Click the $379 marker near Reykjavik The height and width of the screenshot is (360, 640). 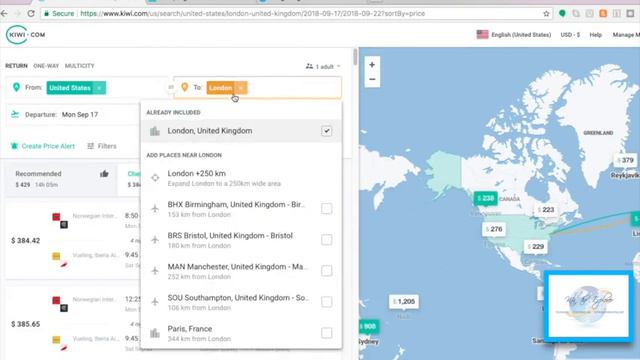[625, 160]
